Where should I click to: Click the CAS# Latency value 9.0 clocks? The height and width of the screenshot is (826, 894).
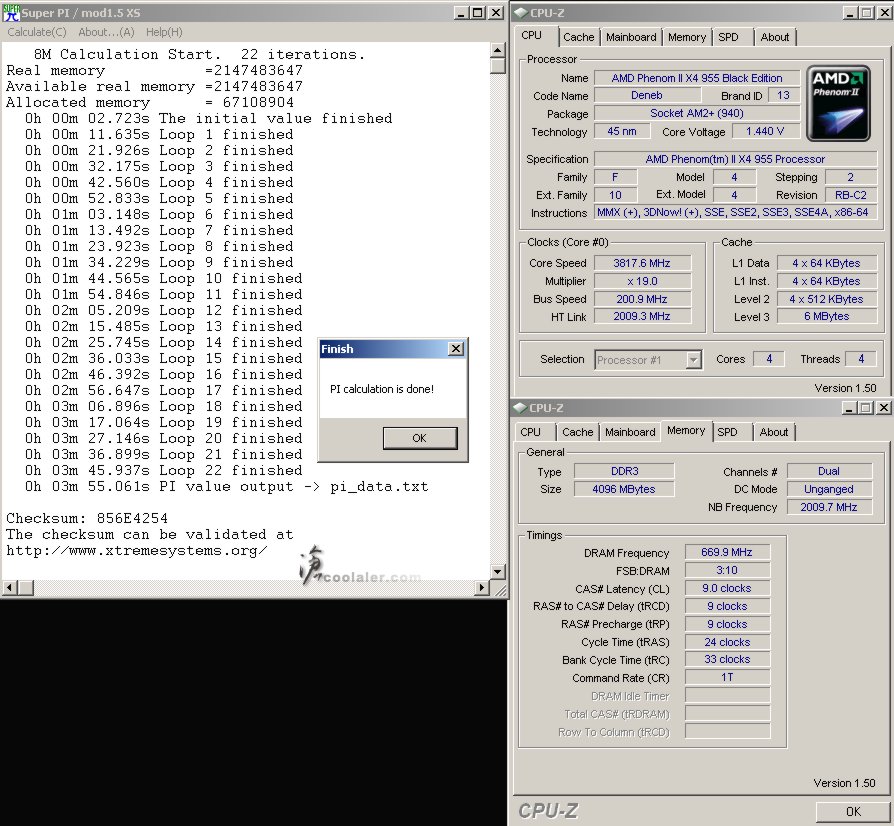coord(727,588)
